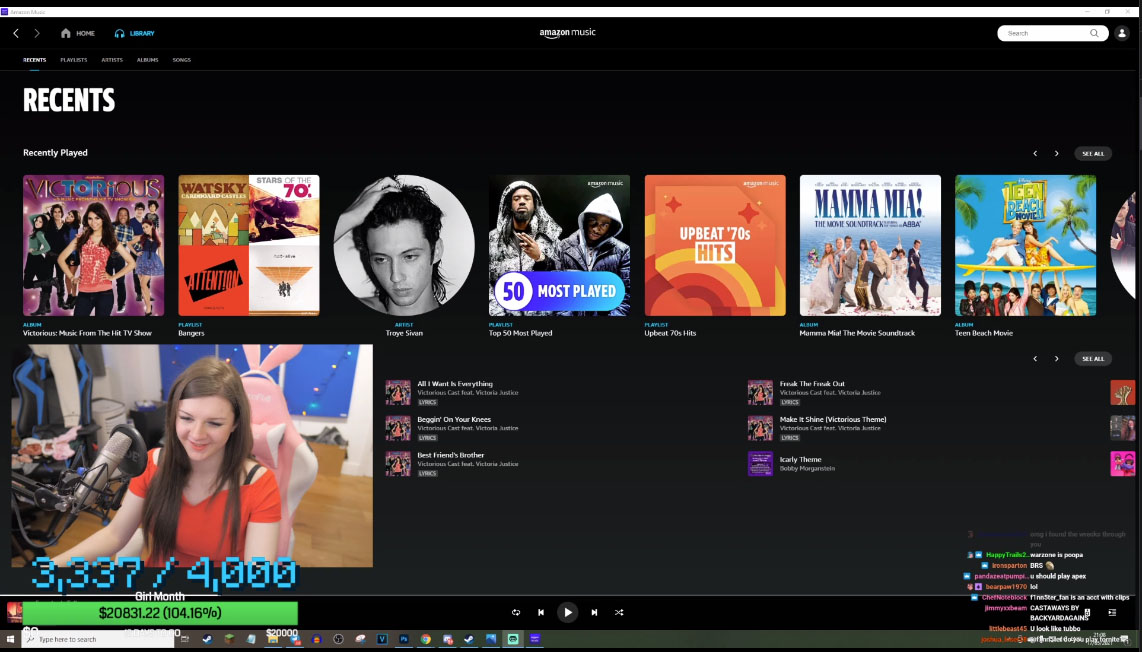Viewport: 1142px width, 652px height.
Task: Click See All above the song list
Action: 1093,359
